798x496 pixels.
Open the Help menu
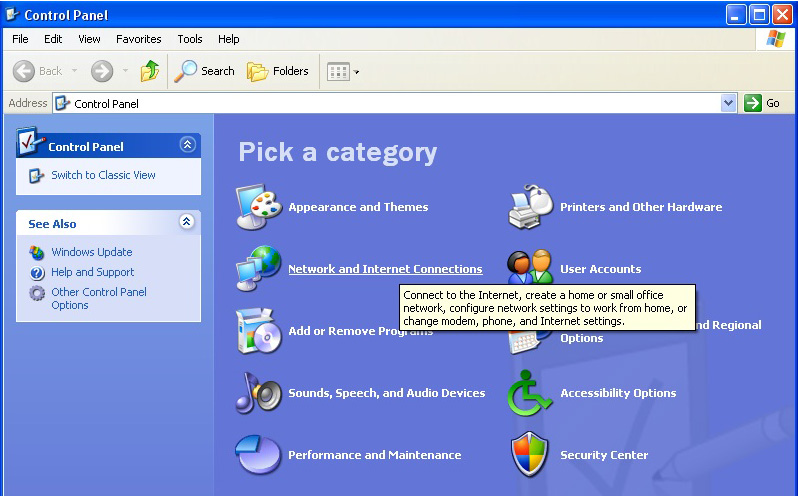(x=229, y=39)
